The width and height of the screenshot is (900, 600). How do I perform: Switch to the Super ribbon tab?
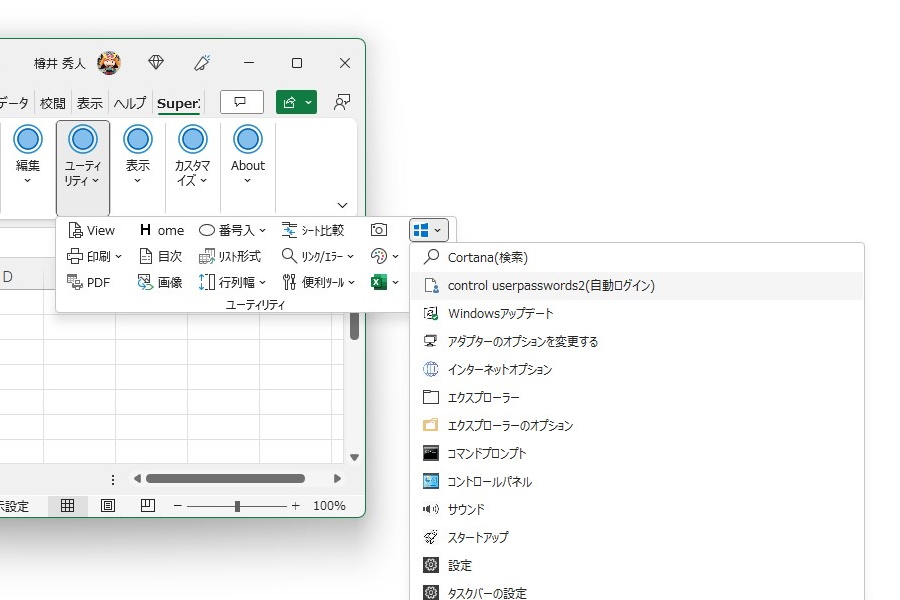pos(178,102)
